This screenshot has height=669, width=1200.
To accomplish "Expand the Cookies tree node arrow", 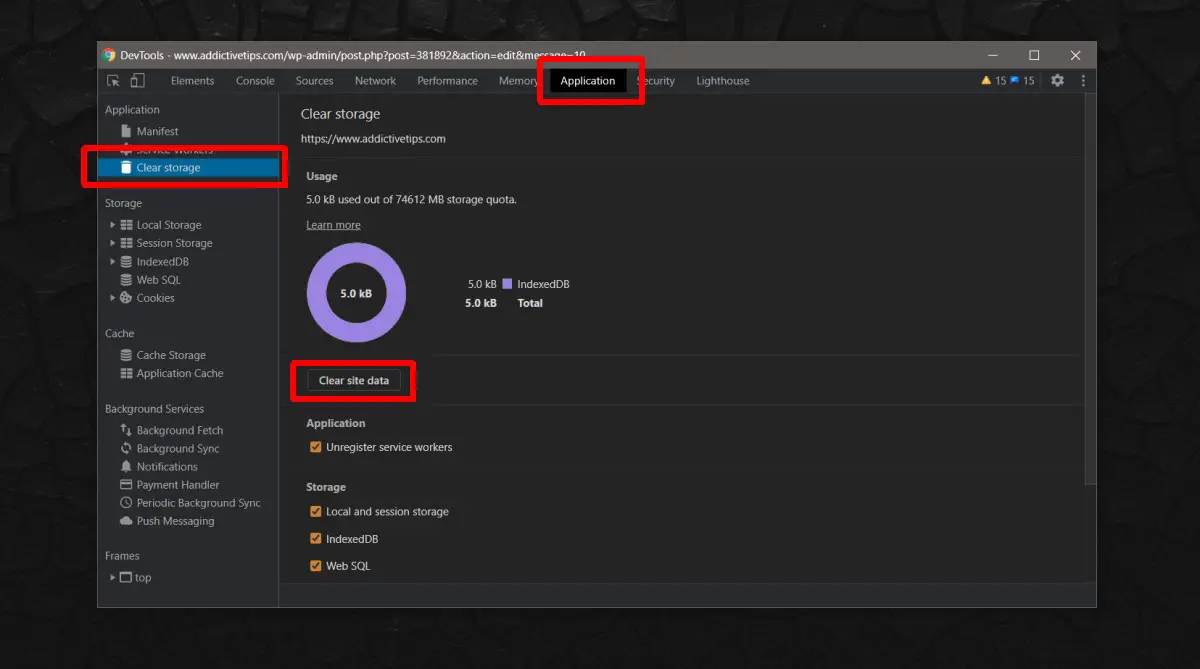I will pos(113,298).
